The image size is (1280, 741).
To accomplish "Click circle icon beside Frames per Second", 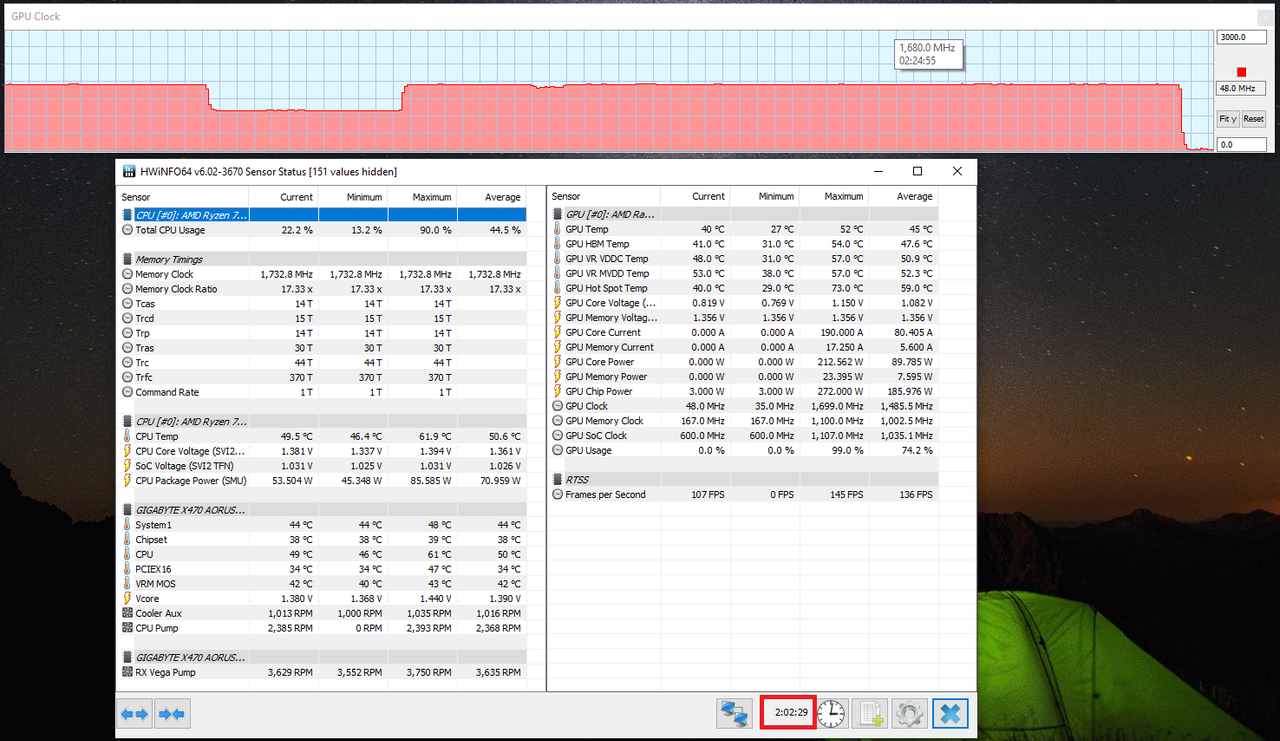I will pos(557,494).
